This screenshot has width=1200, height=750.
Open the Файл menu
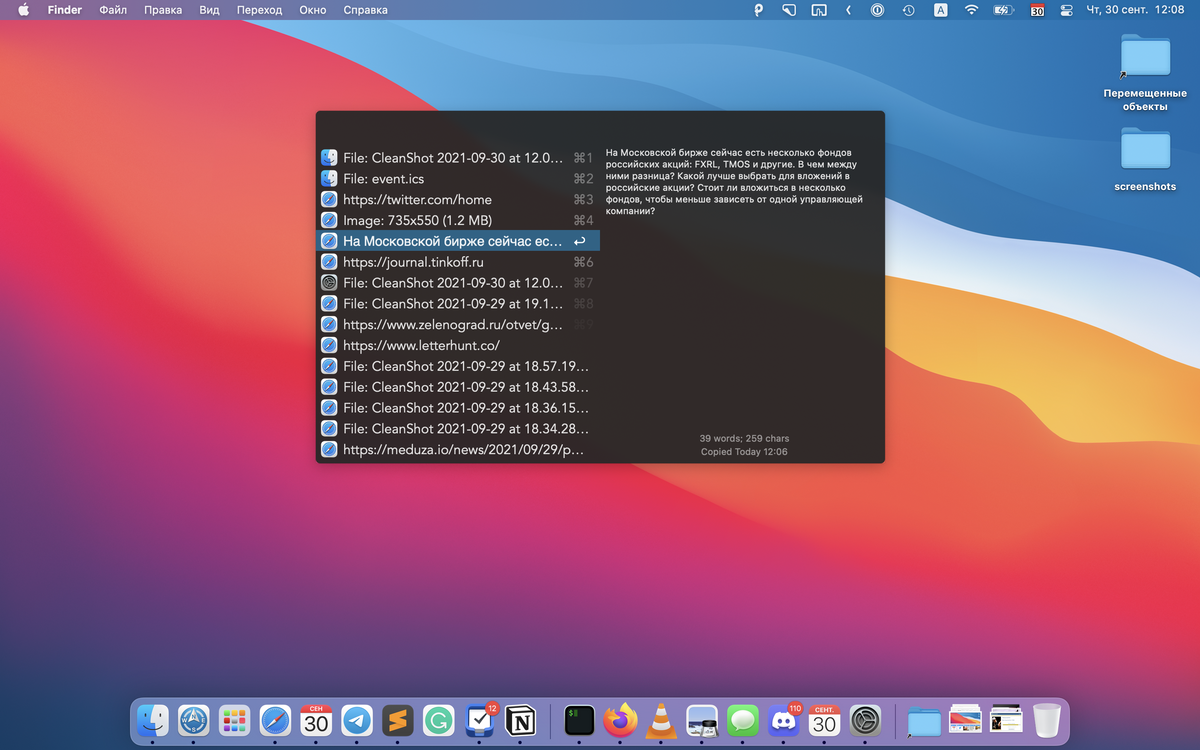click(x=113, y=10)
